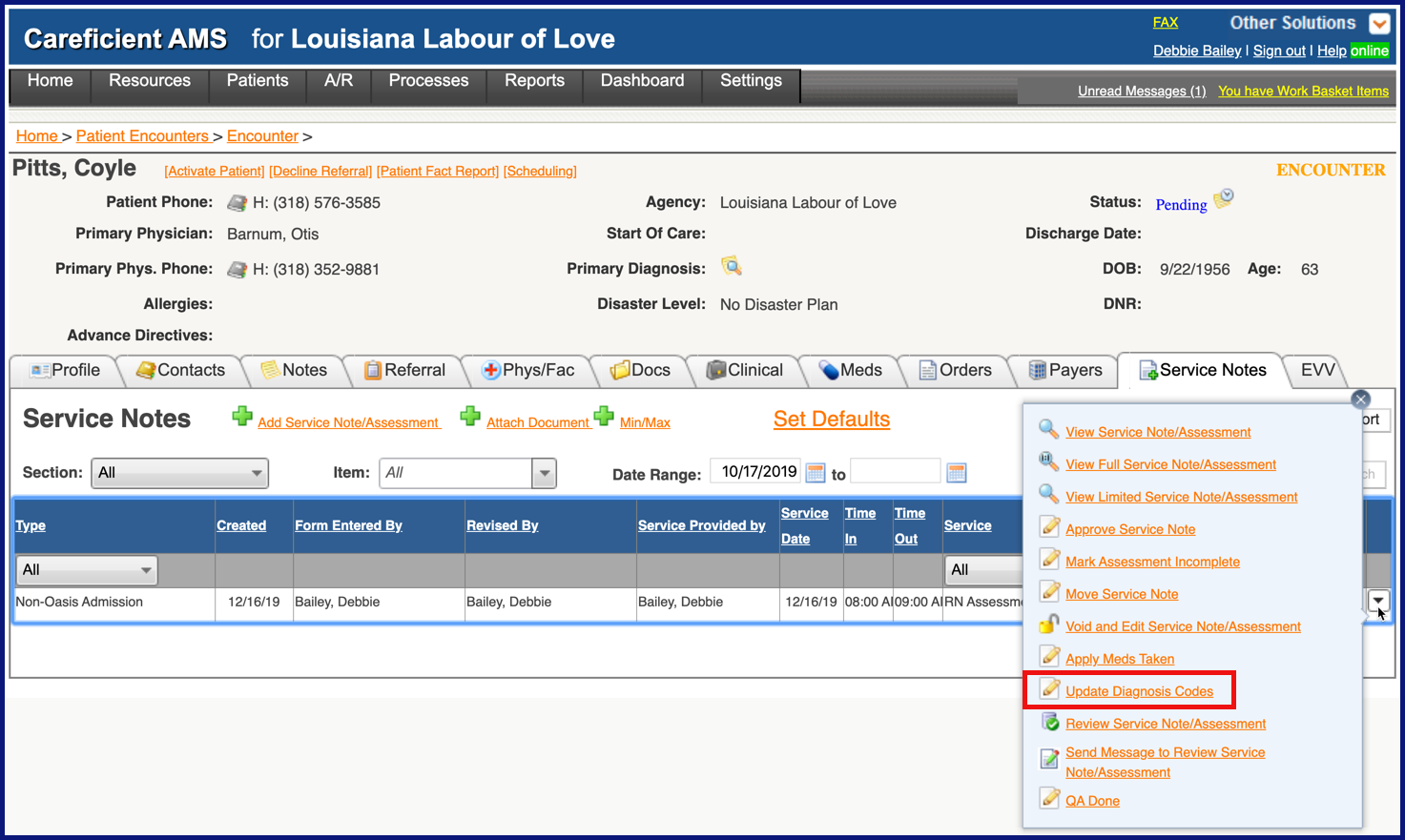
Task: Sort by the Created column header
Action: (x=241, y=525)
